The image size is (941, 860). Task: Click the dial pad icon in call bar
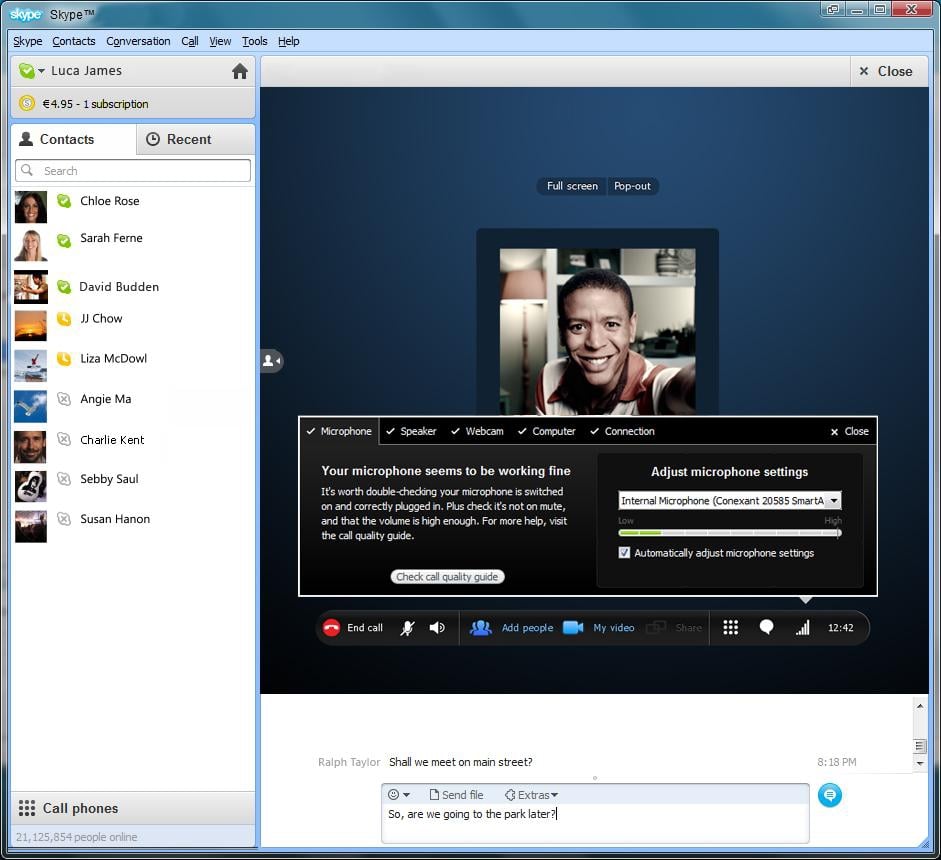click(731, 628)
